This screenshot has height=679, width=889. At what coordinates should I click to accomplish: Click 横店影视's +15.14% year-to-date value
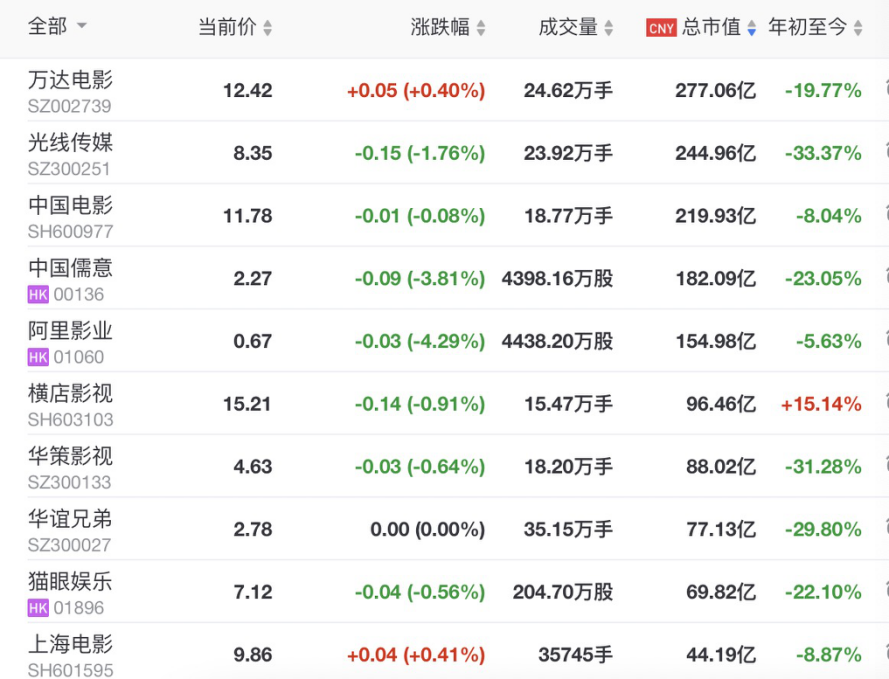click(821, 404)
